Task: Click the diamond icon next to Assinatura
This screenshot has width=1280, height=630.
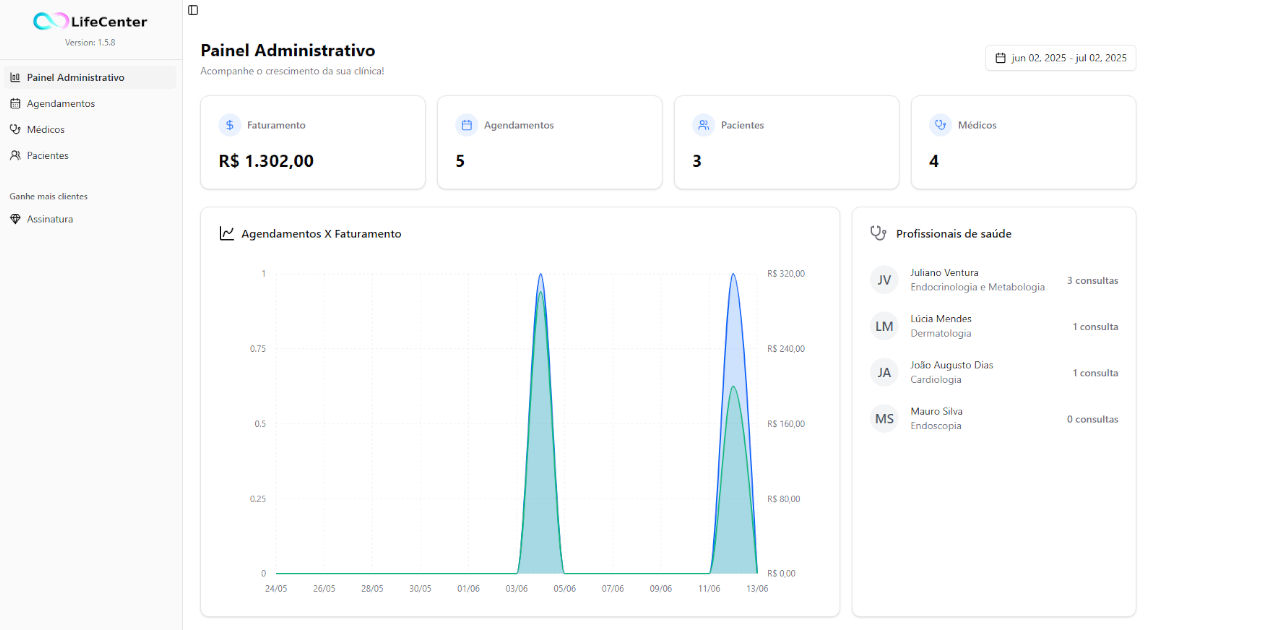Action: 15,219
